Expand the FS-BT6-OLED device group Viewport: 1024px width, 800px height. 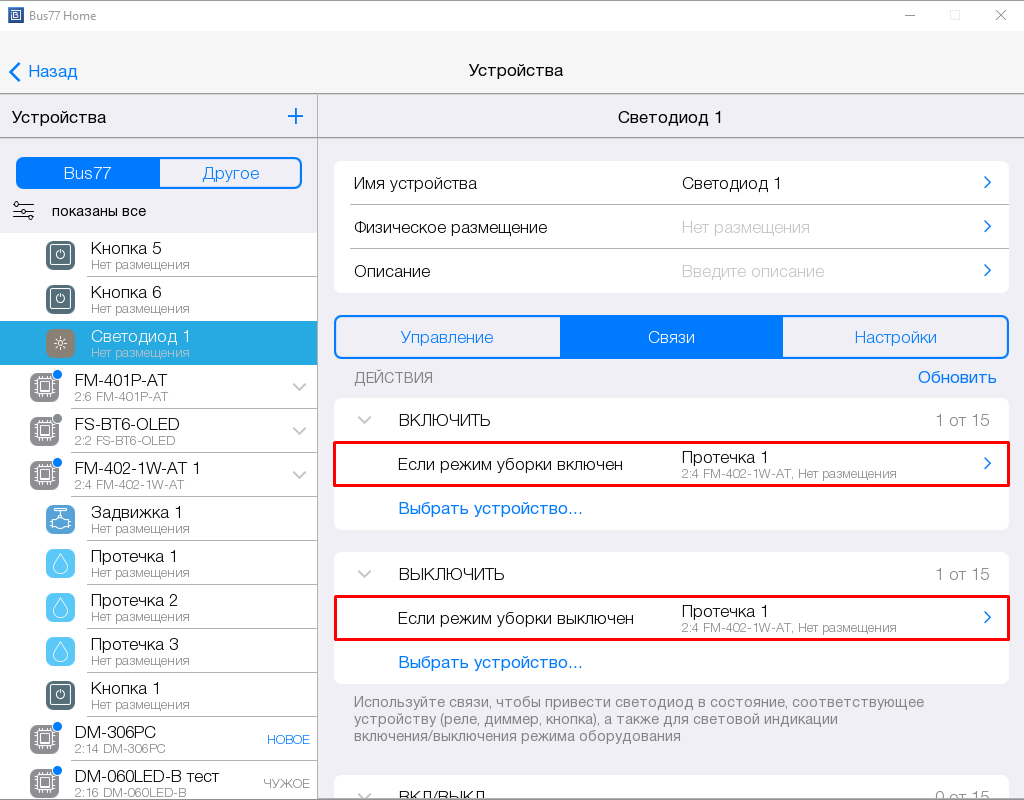click(x=299, y=431)
